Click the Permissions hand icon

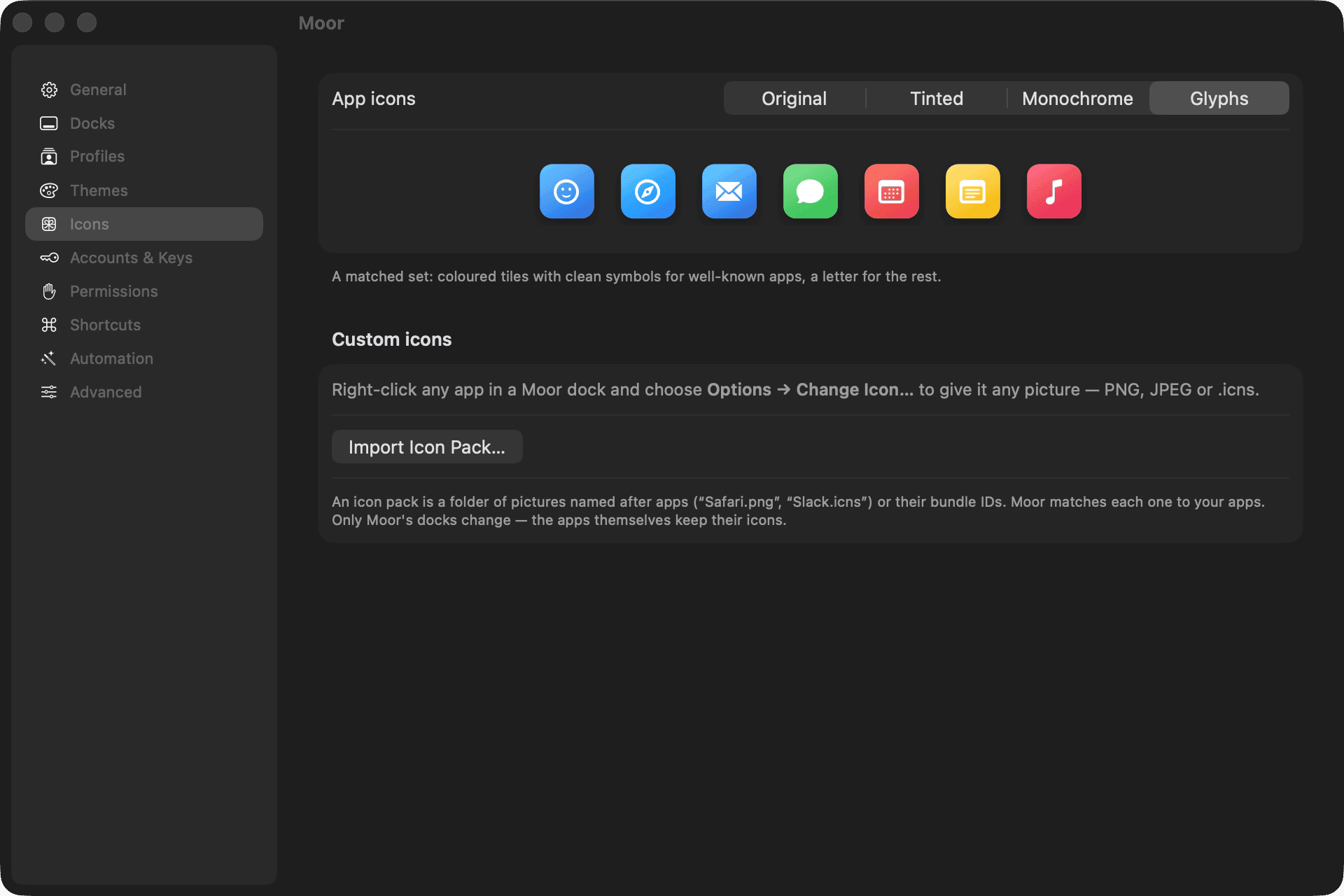coord(49,291)
